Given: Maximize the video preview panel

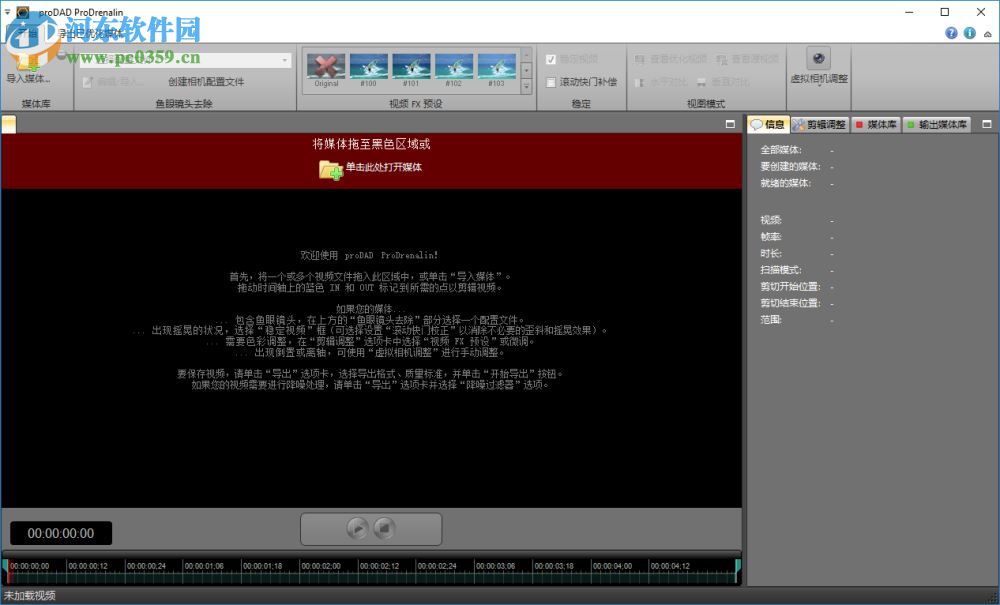Looking at the screenshot, I should pyautogui.click(x=730, y=124).
